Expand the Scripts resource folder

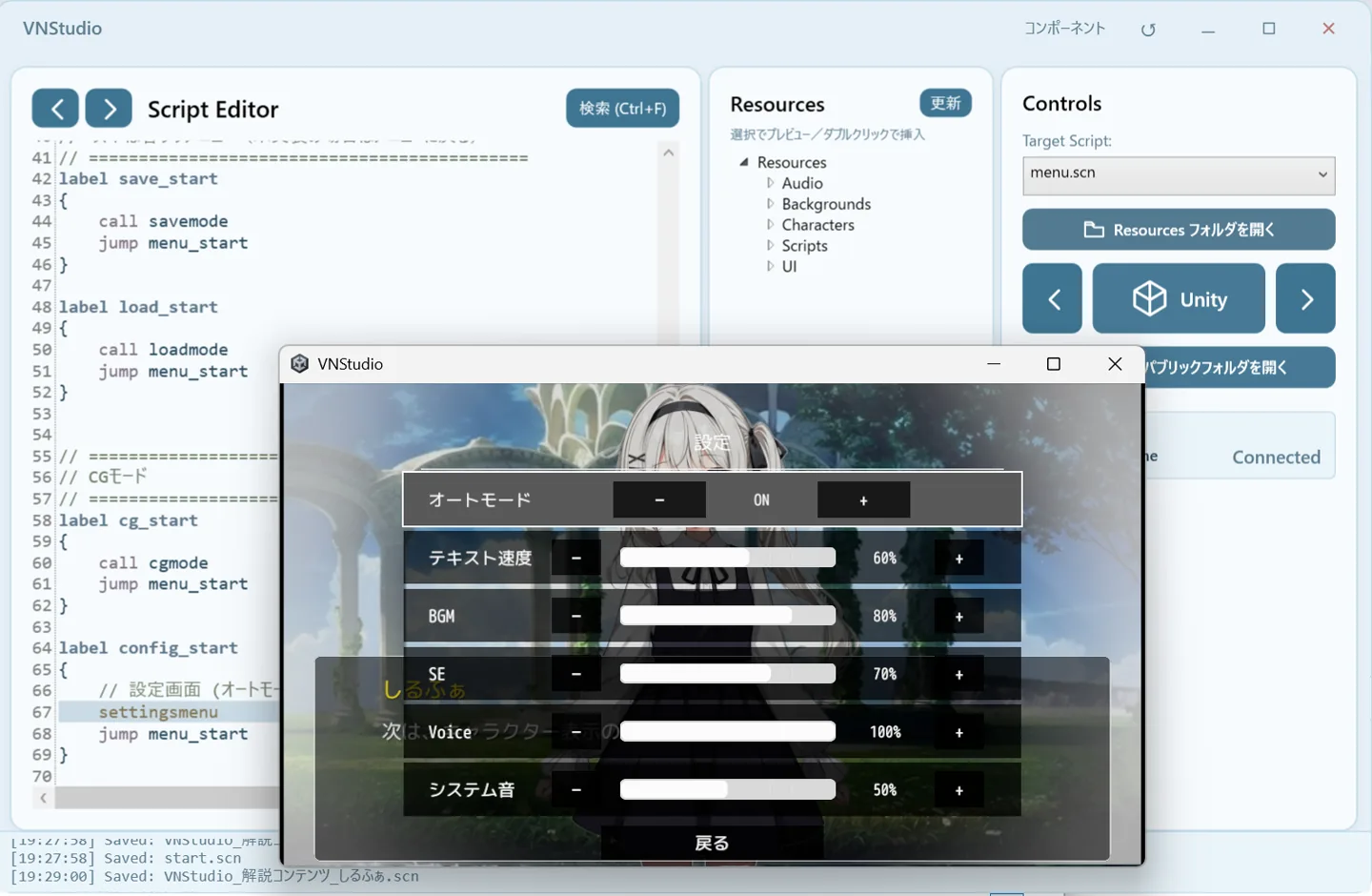[x=770, y=246]
